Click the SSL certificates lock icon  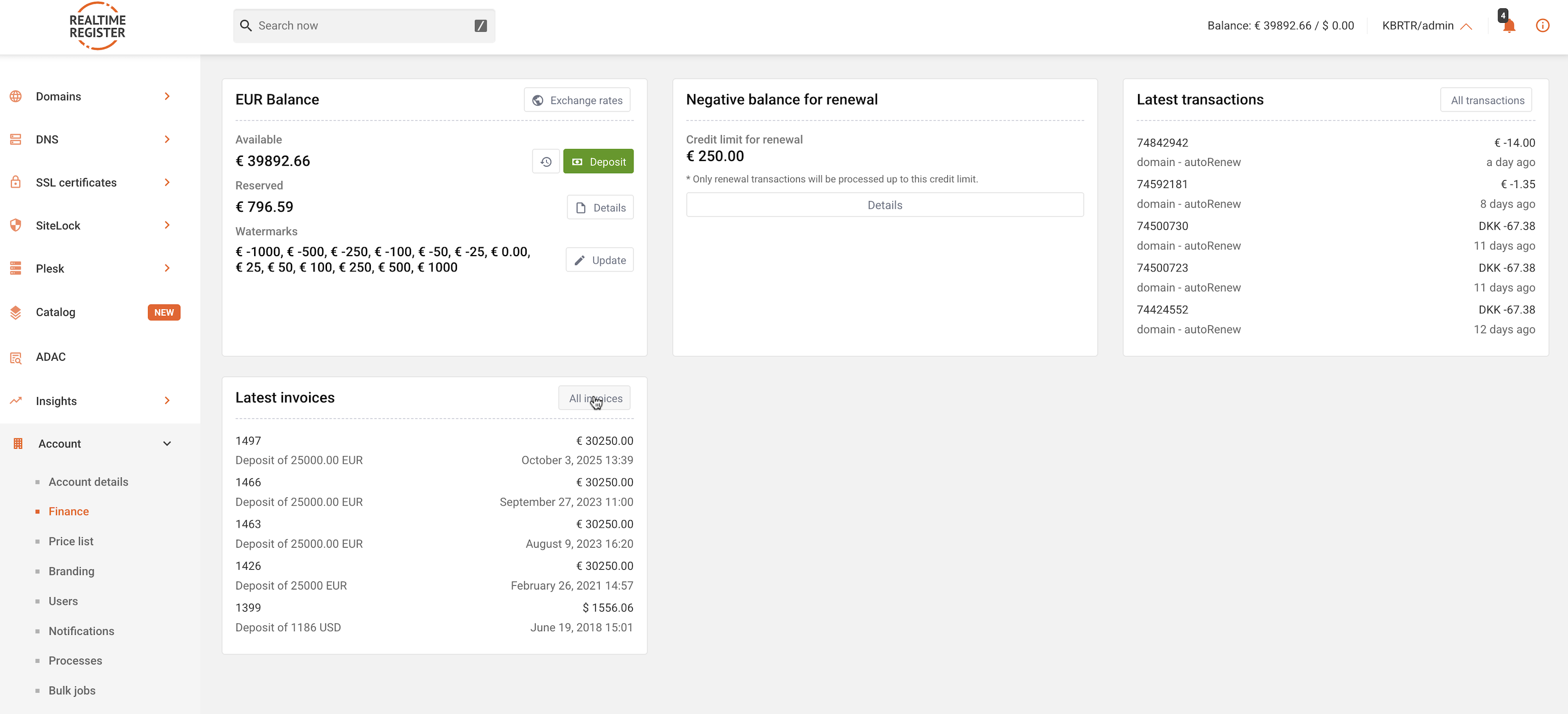click(x=16, y=183)
